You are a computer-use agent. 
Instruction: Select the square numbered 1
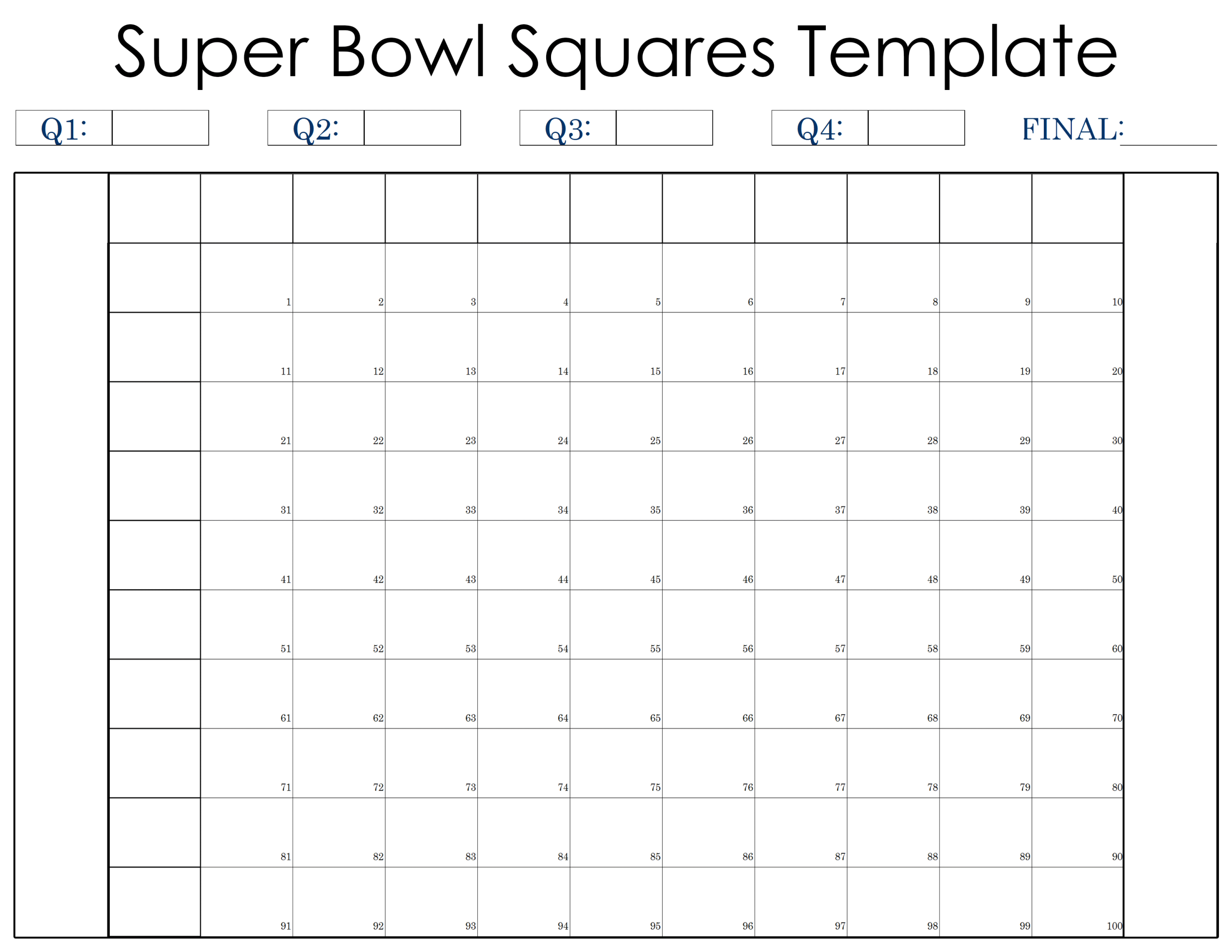(x=246, y=278)
